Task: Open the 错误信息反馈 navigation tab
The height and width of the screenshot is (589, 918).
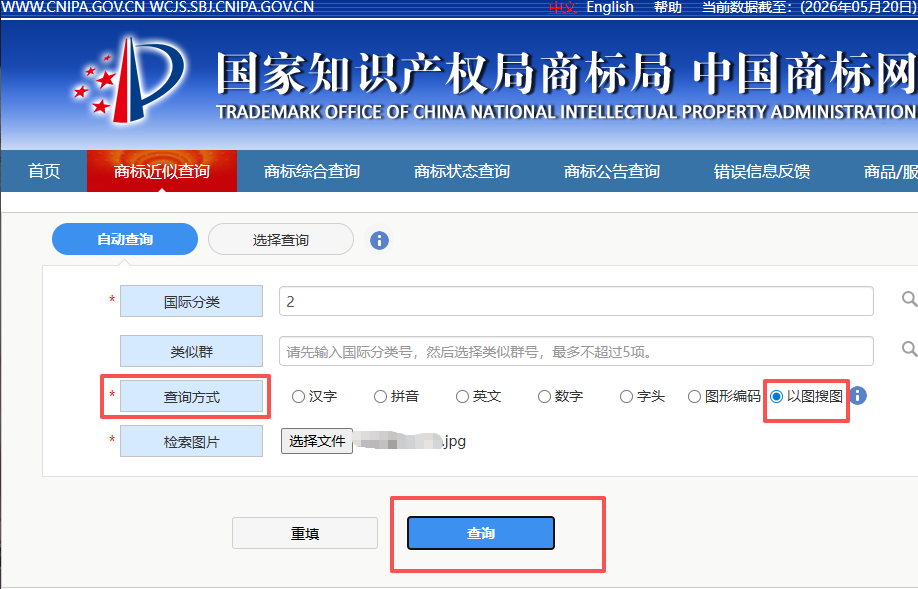Action: pos(762,171)
